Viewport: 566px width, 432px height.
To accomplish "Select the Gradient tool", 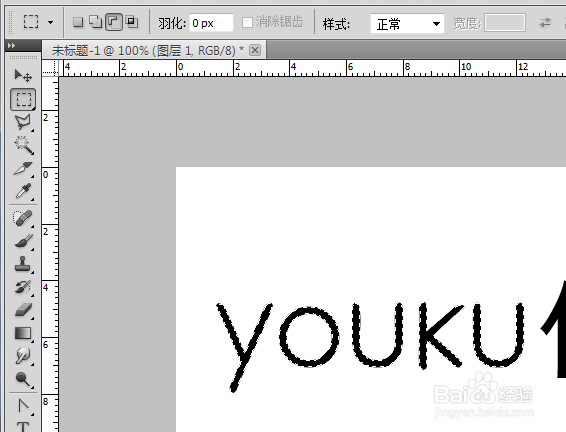I will pyautogui.click(x=23, y=333).
